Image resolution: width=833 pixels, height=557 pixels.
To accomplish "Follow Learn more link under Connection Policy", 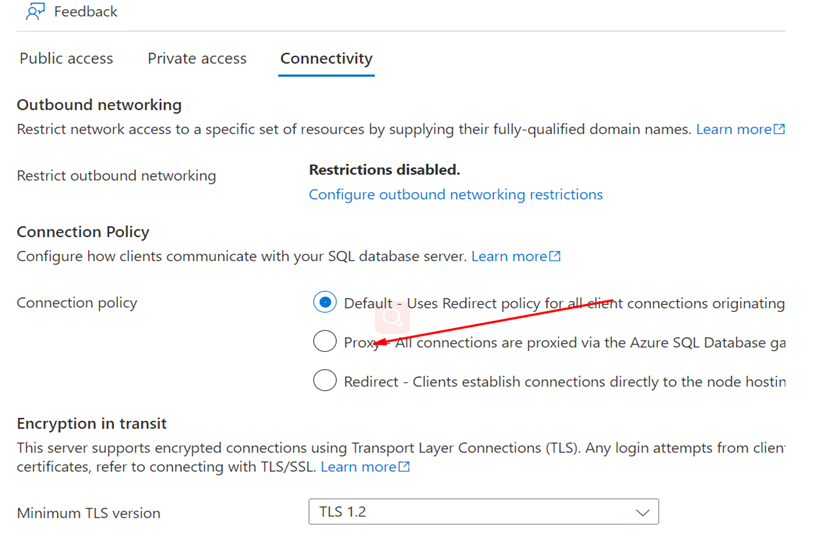I will click(509, 256).
